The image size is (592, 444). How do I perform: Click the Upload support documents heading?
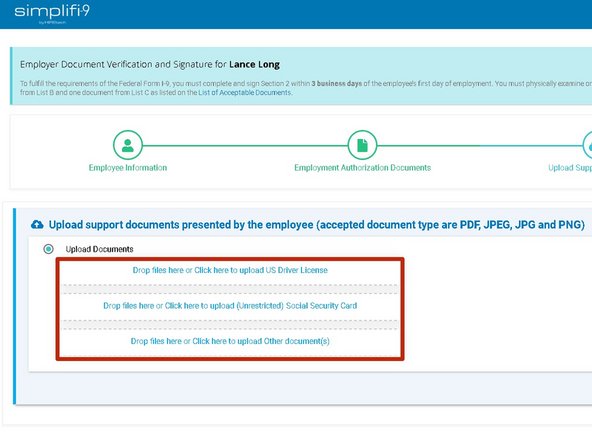316,225
